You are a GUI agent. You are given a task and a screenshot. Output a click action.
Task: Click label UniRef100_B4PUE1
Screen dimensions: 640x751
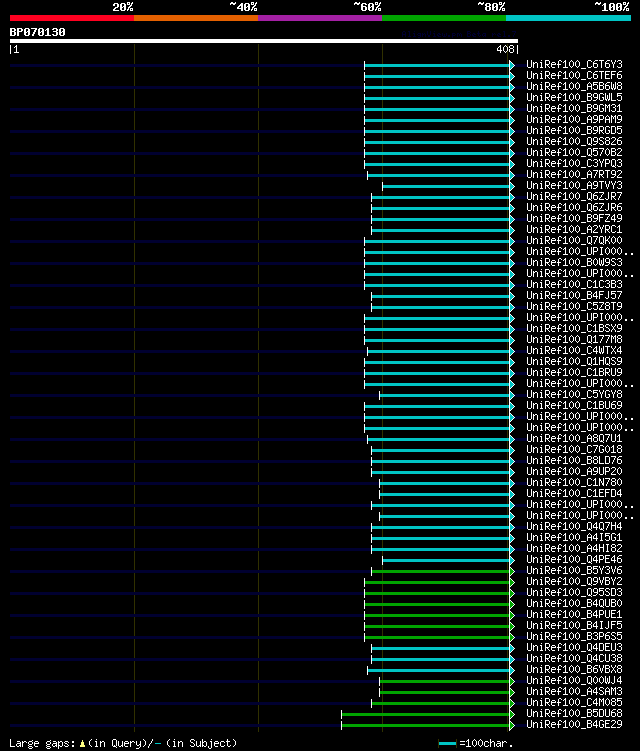click(x=574, y=615)
